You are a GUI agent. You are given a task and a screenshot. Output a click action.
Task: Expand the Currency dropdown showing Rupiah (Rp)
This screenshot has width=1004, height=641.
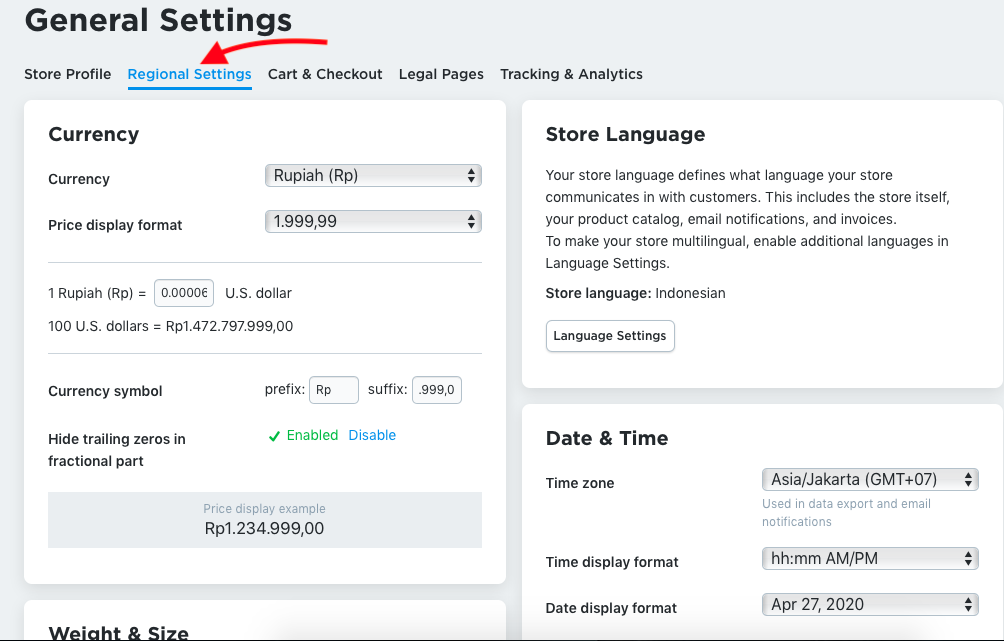[373, 176]
